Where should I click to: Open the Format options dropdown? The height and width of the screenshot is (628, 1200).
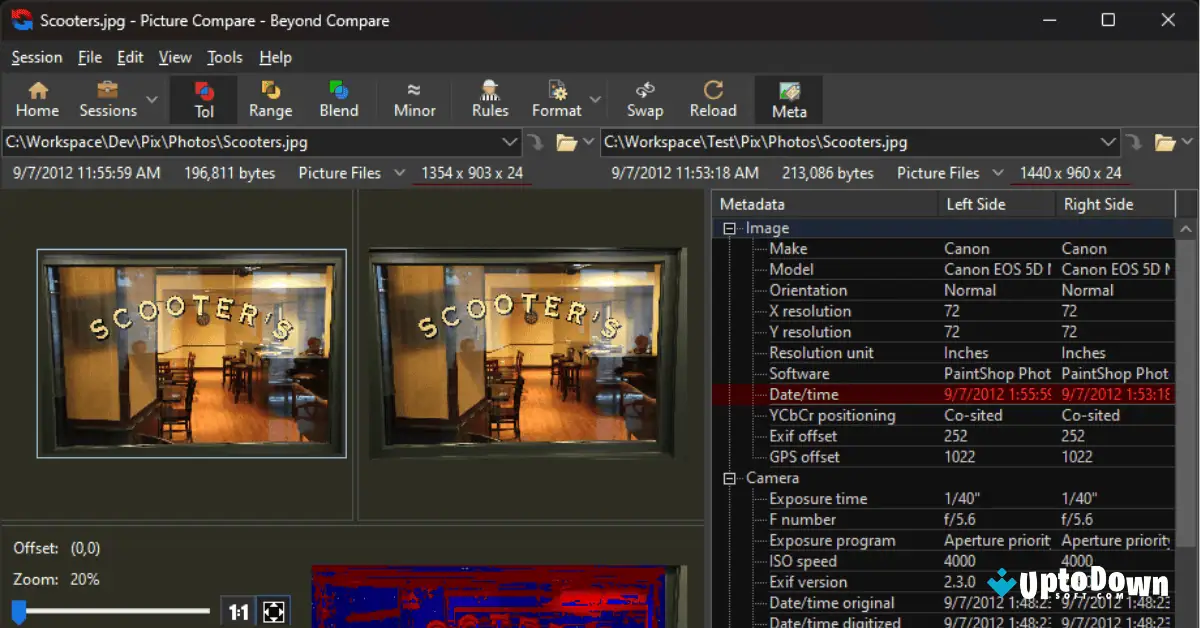[x=596, y=99]
